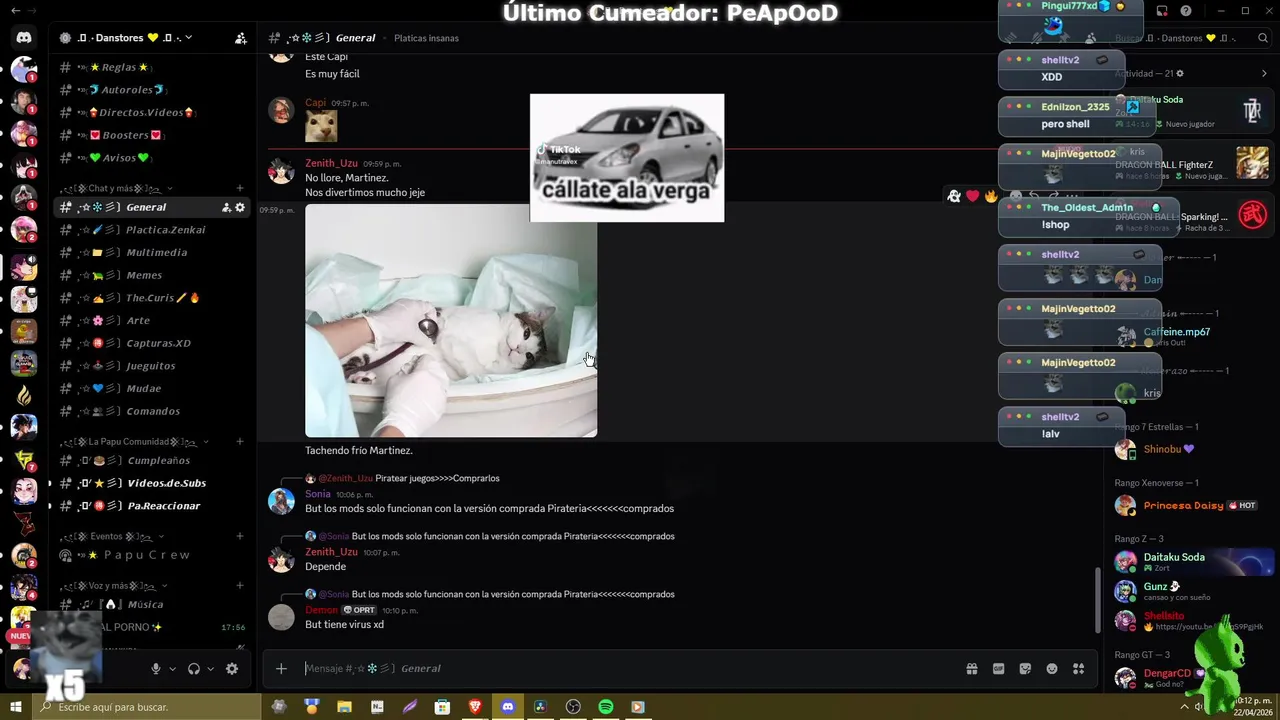1280x720 pixels.
Task: Open the Memes channel
Action: 150,275
